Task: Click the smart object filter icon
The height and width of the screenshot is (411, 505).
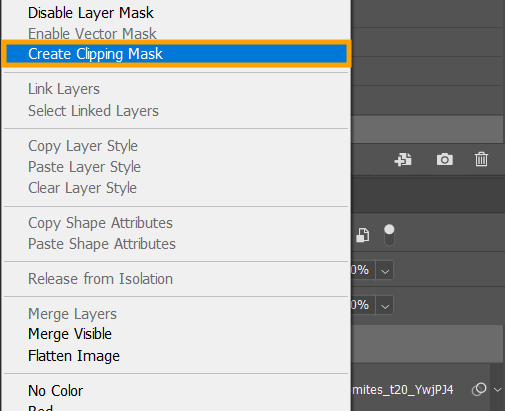Action: point(363,235)
